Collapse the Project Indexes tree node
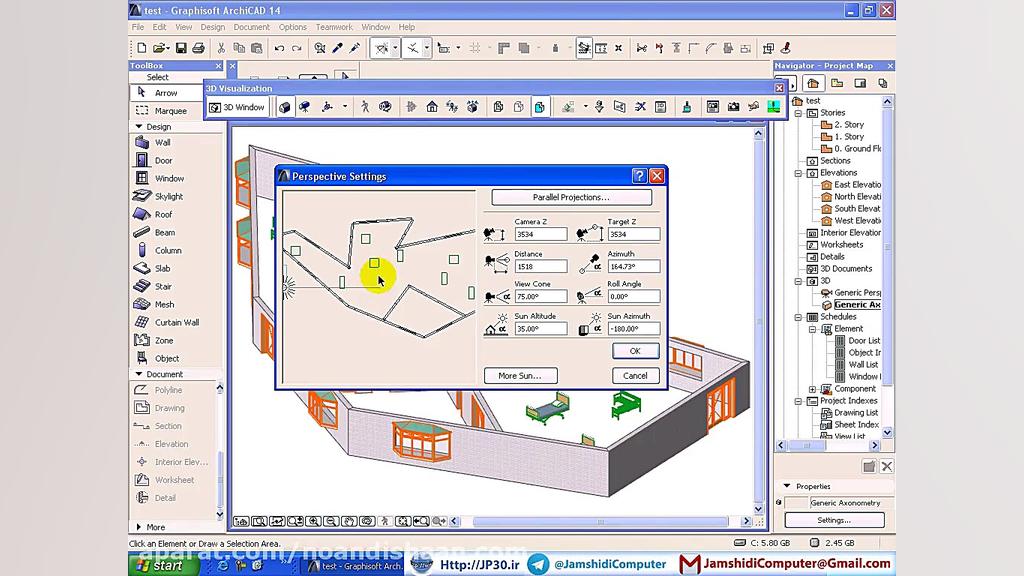Image resolution: width=1024 pixels, height=576 pixels. pyautogui.click(x=798, y=401)
